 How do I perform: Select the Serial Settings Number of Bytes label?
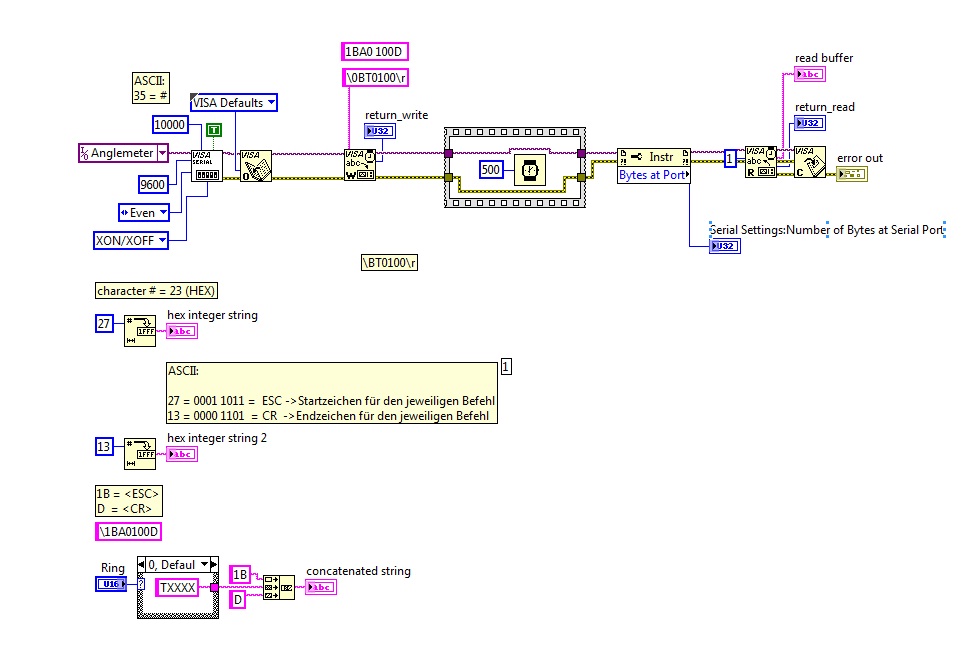(x=827, y=230)
